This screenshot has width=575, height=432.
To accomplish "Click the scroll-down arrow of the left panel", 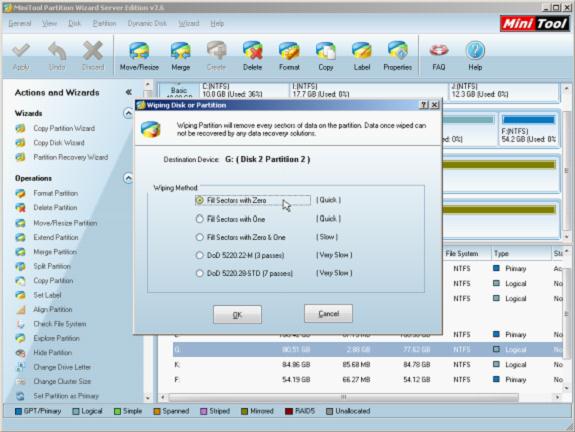I will [x=147, y=398].
